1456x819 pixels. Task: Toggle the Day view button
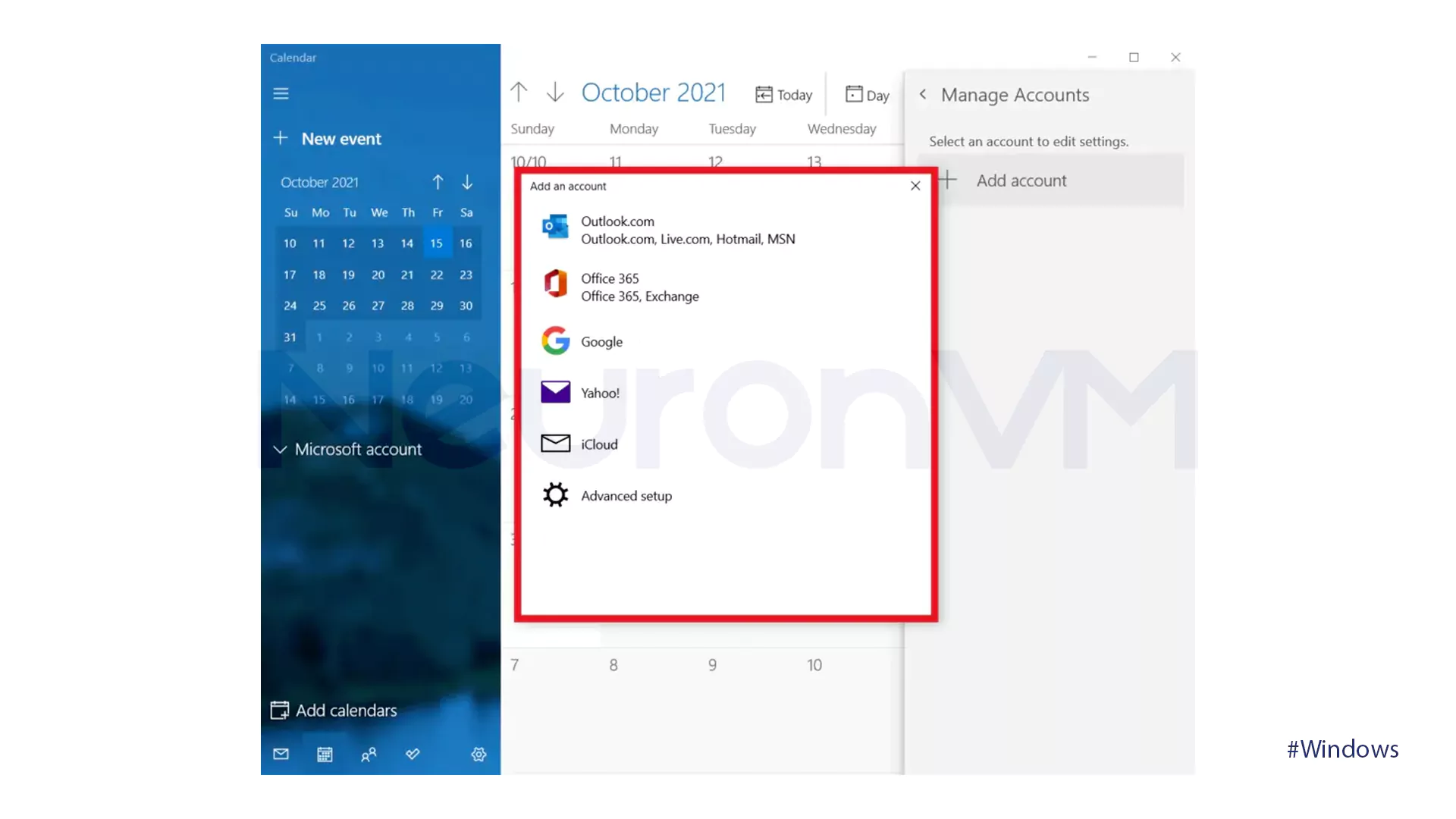point(866,94)
